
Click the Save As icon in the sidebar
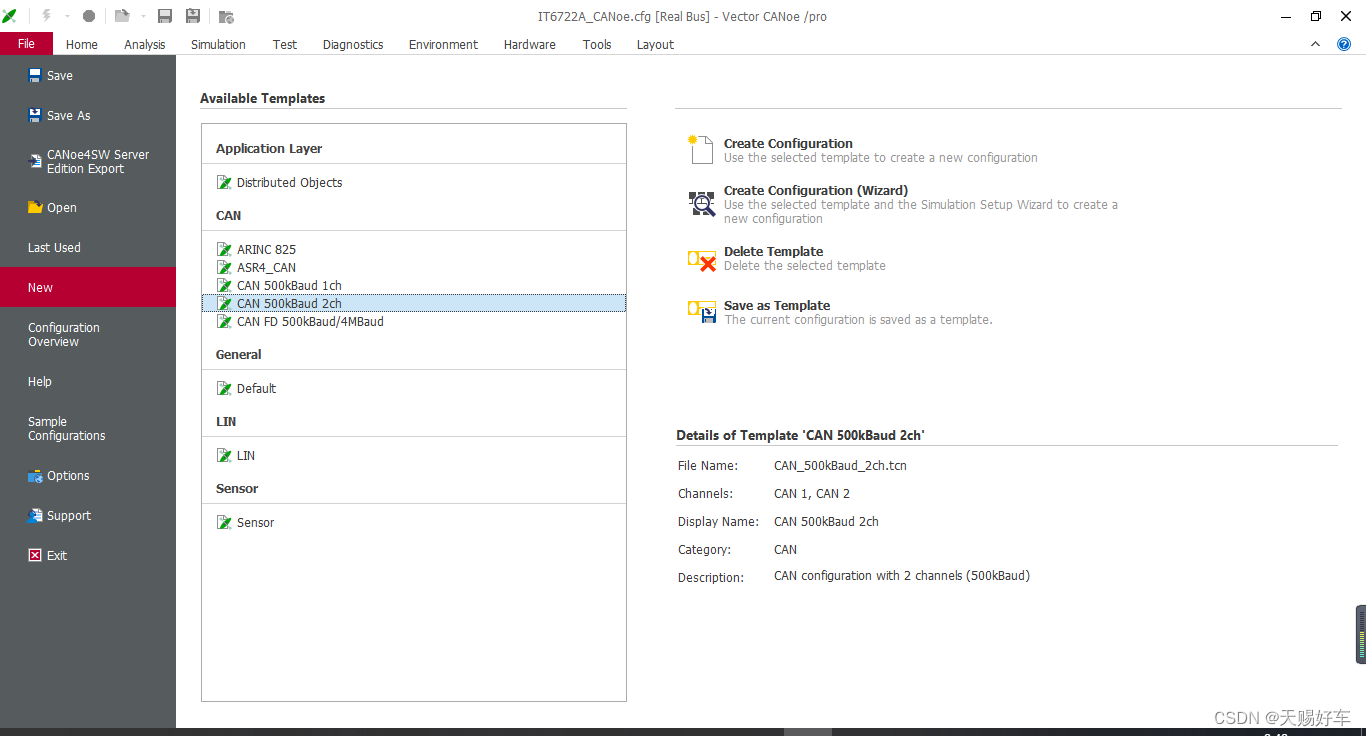[x=35, y=115]
